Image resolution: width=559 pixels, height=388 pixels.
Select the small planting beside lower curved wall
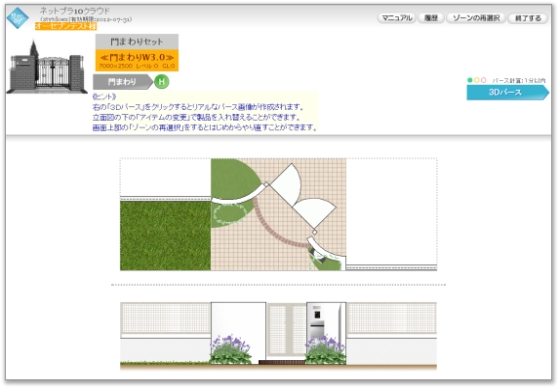[x=324, y=260]
